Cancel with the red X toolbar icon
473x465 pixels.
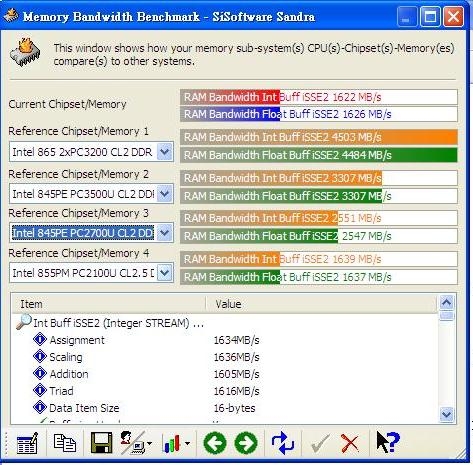coord(350,444)
